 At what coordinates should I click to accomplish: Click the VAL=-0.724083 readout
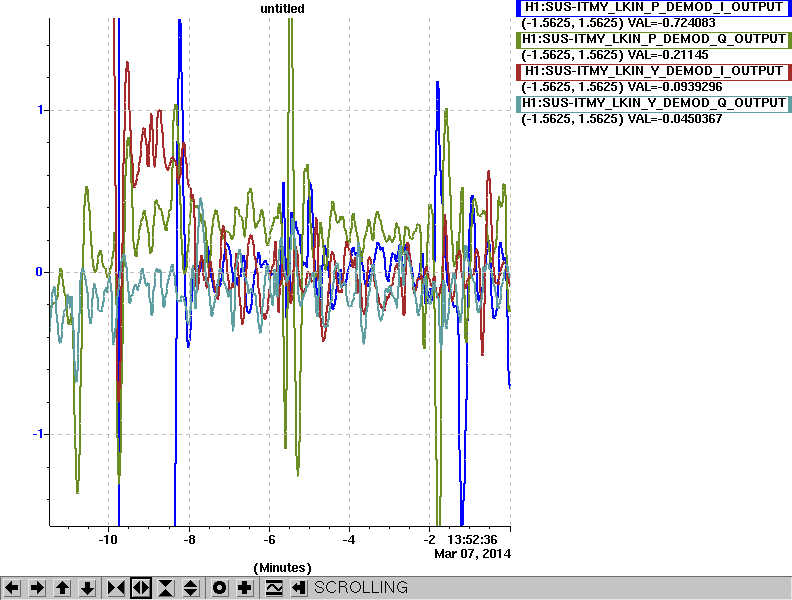point(671,23)
